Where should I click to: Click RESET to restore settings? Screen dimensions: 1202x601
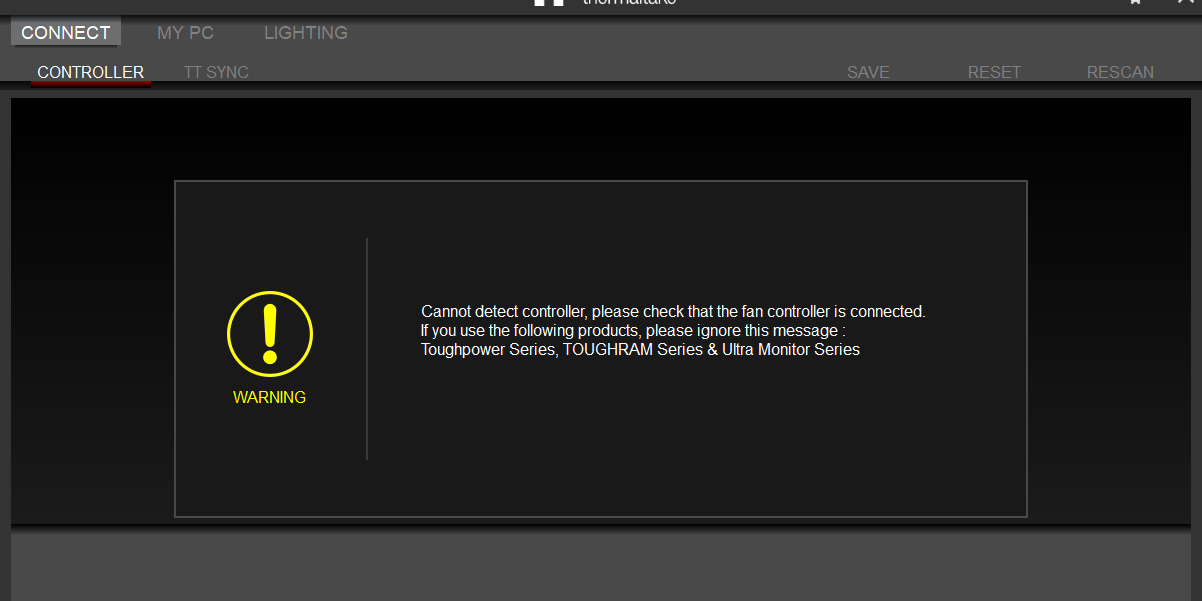[994, 72]
